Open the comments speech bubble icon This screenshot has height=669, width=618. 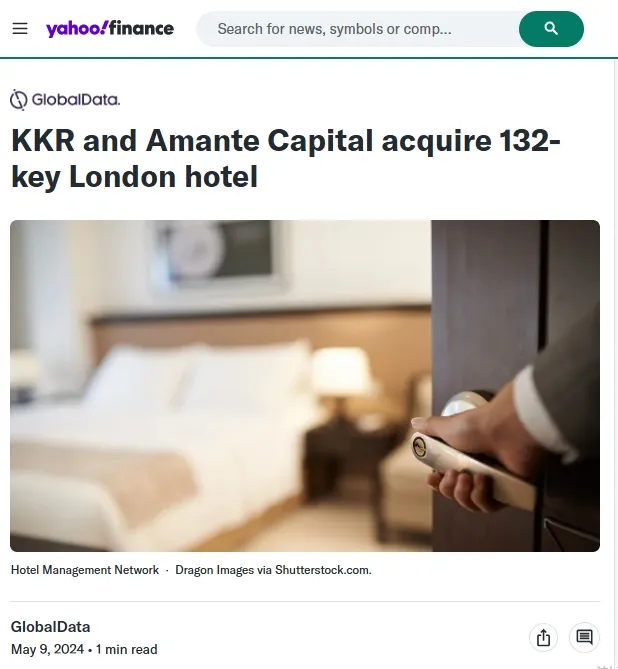point(584,637)
